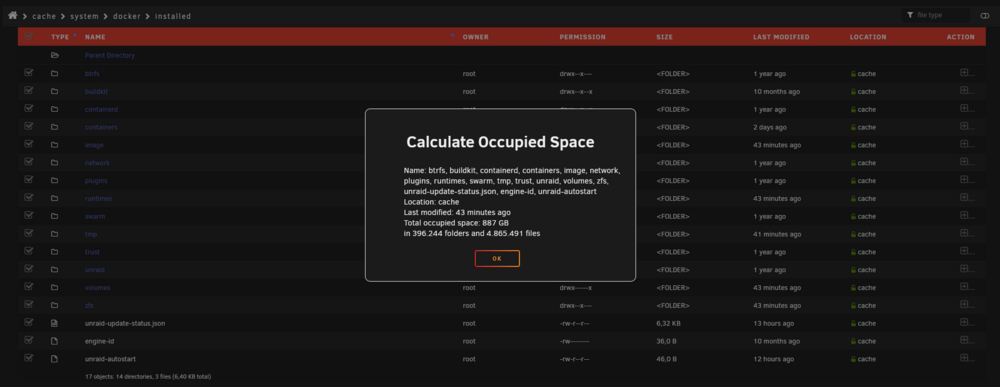Screen dimensions: 1000x387
Task: Open the action menu for engine-id row
Action: 967,341
